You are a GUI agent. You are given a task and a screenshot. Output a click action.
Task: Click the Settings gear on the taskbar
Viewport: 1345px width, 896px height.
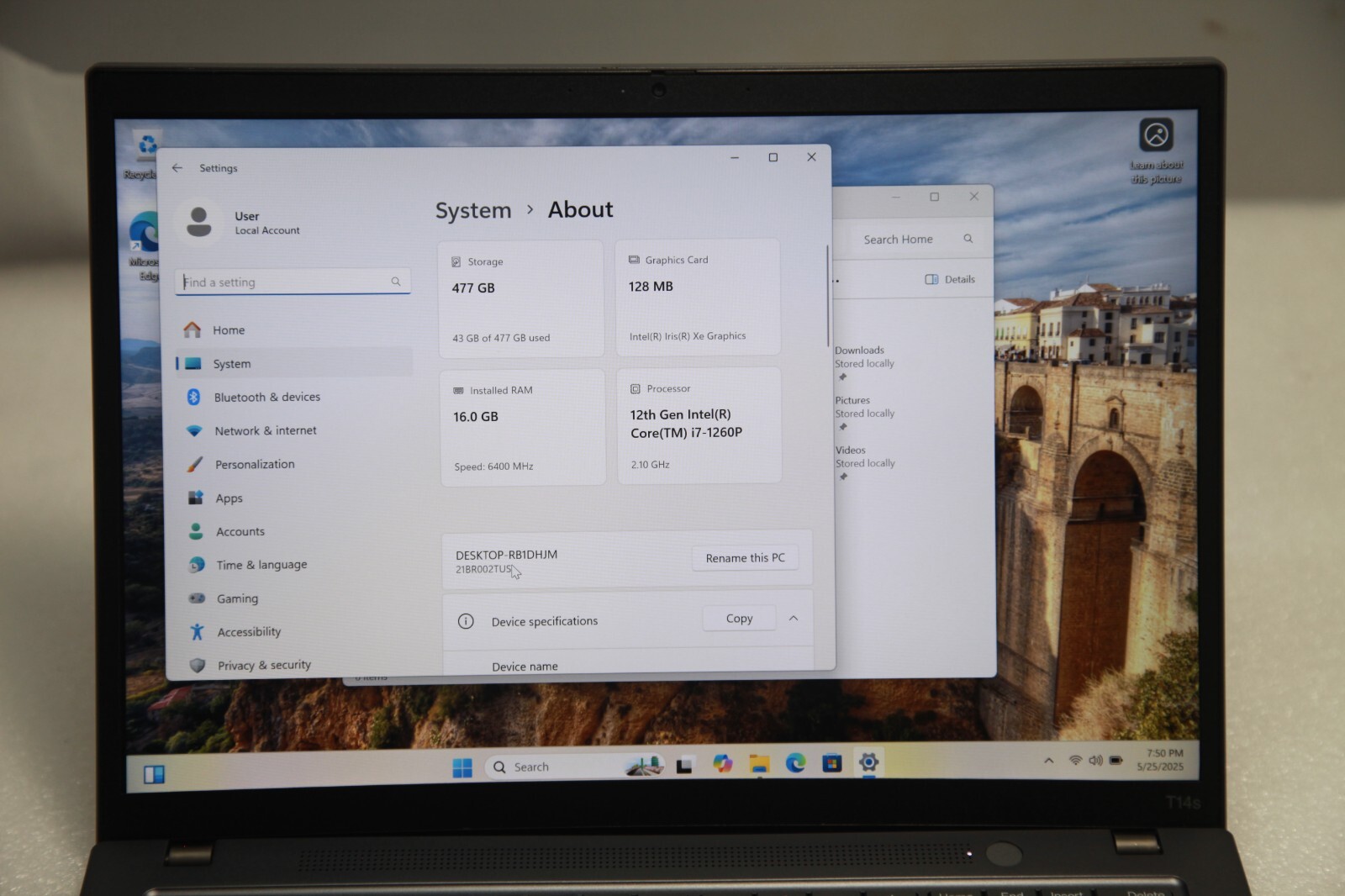click(869, 762)
